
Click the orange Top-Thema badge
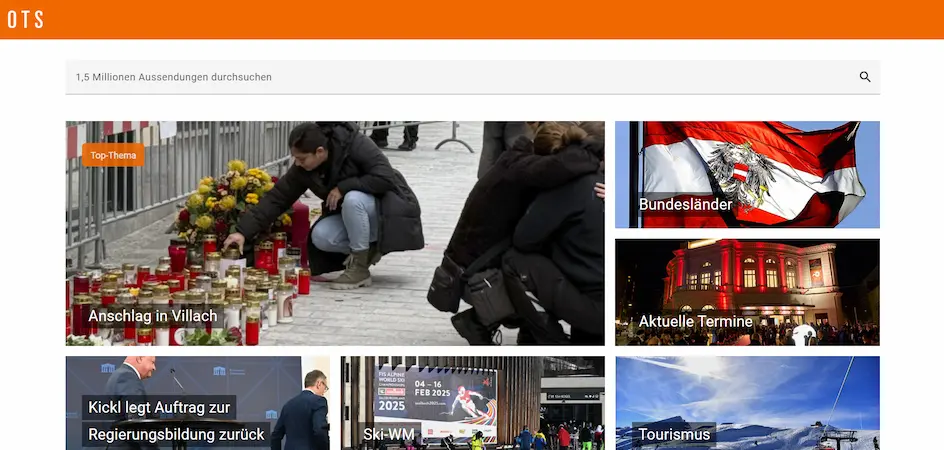point(113,155)
